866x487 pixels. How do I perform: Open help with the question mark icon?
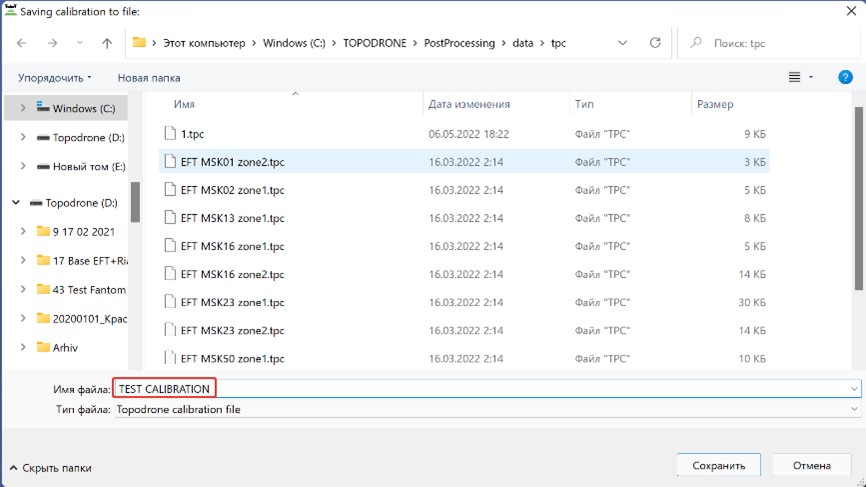[x=845, y=77]
